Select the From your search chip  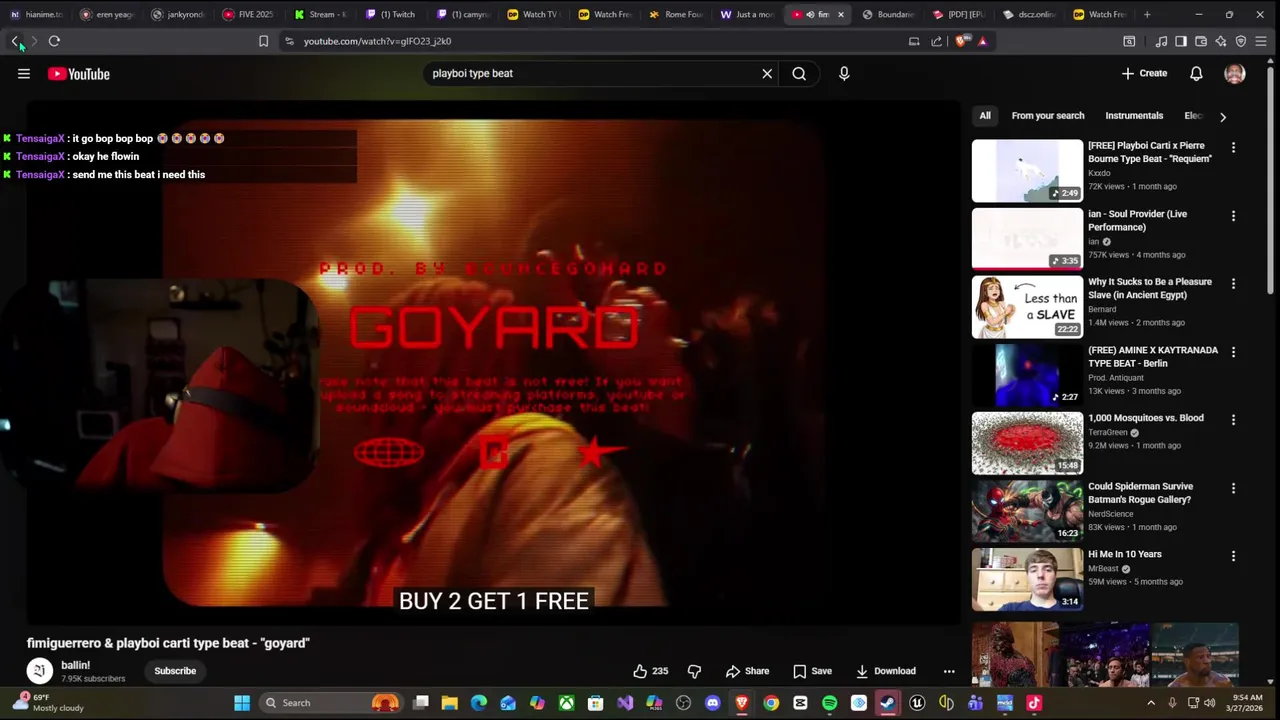coord(1048,116)
